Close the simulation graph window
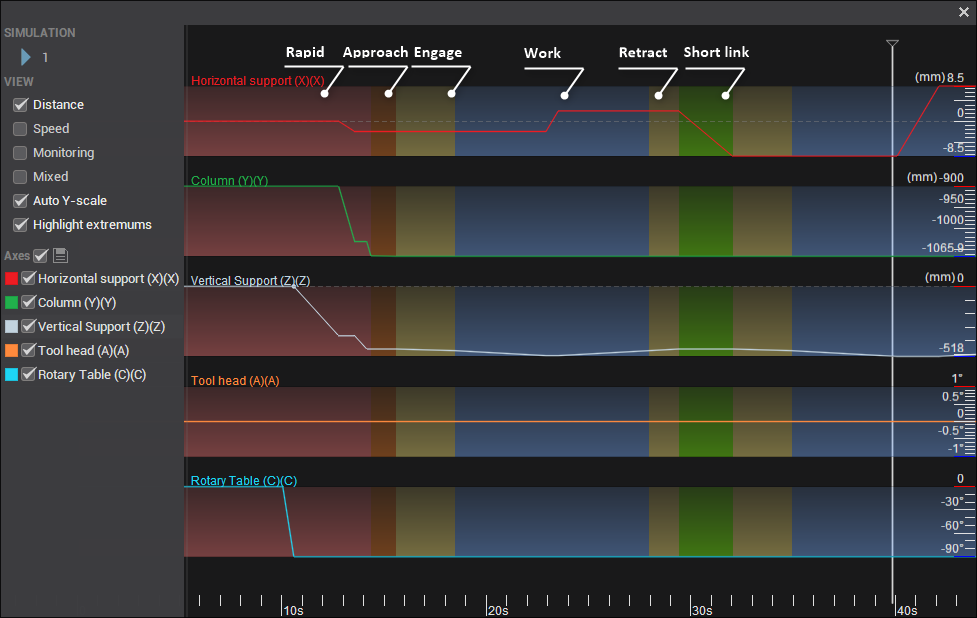977x618 pixels. pos(963,12)
